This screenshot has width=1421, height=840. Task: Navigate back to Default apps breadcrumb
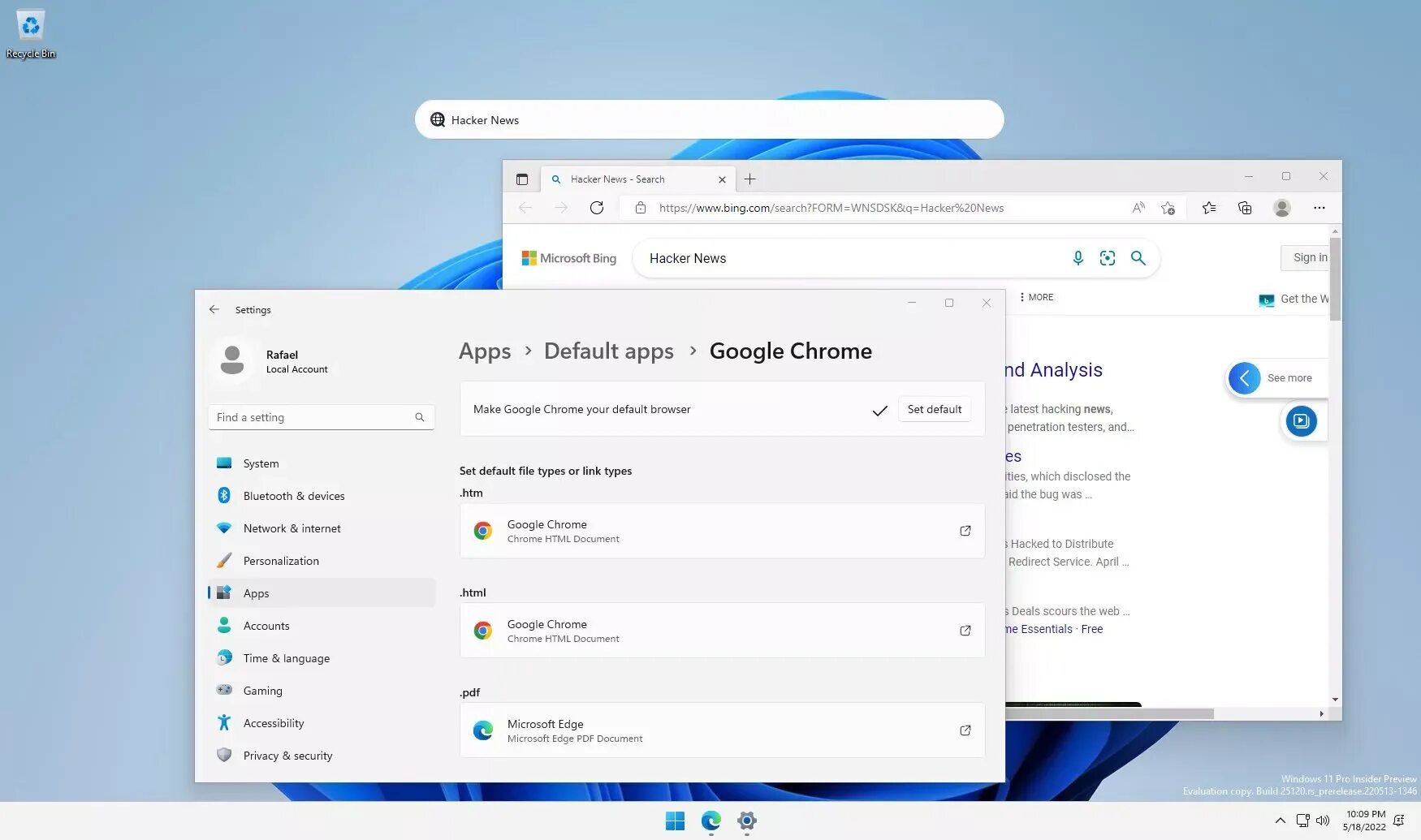(x=608, y=351)
